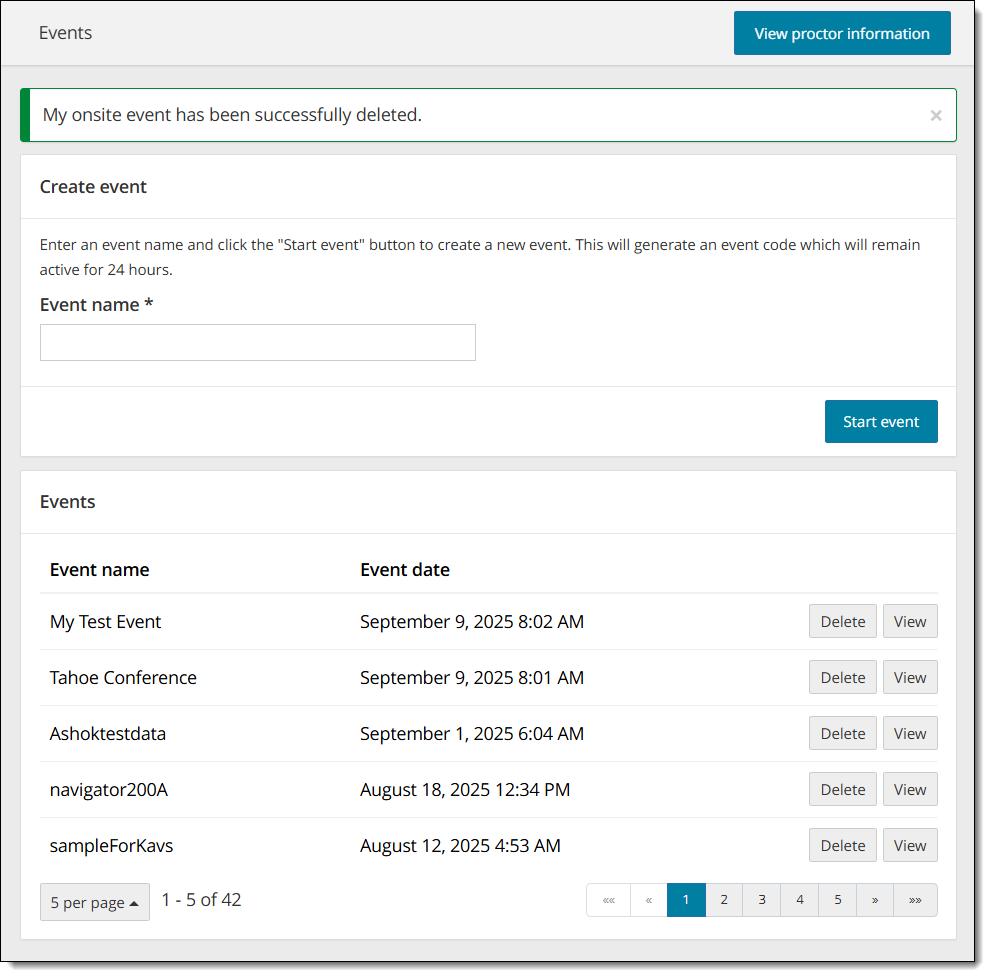990x977 pixels.
Task: Select page 5 in pagination
Action: (x=837, y=900)
